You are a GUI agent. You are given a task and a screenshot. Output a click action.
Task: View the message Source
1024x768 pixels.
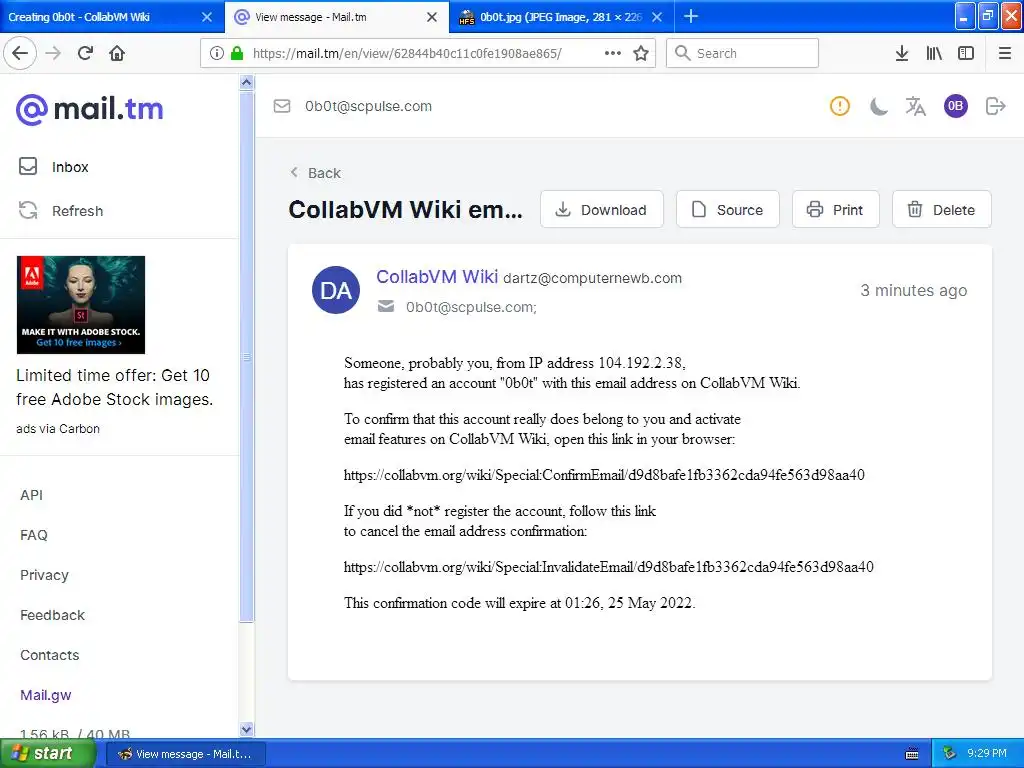click(x=728, y=210)
